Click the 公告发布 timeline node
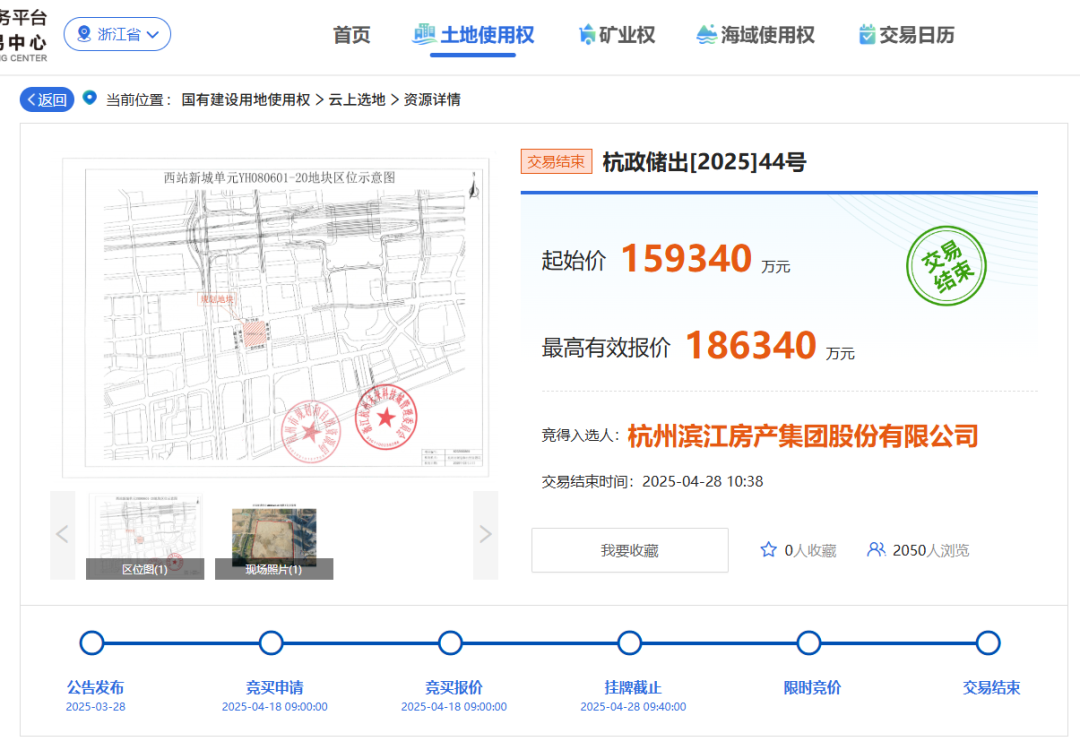 92,643
